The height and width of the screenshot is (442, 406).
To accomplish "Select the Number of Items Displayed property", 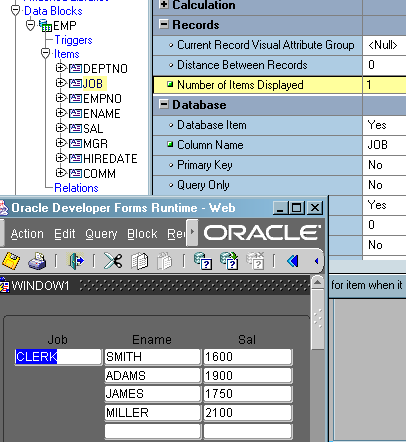I will point(258,85).
